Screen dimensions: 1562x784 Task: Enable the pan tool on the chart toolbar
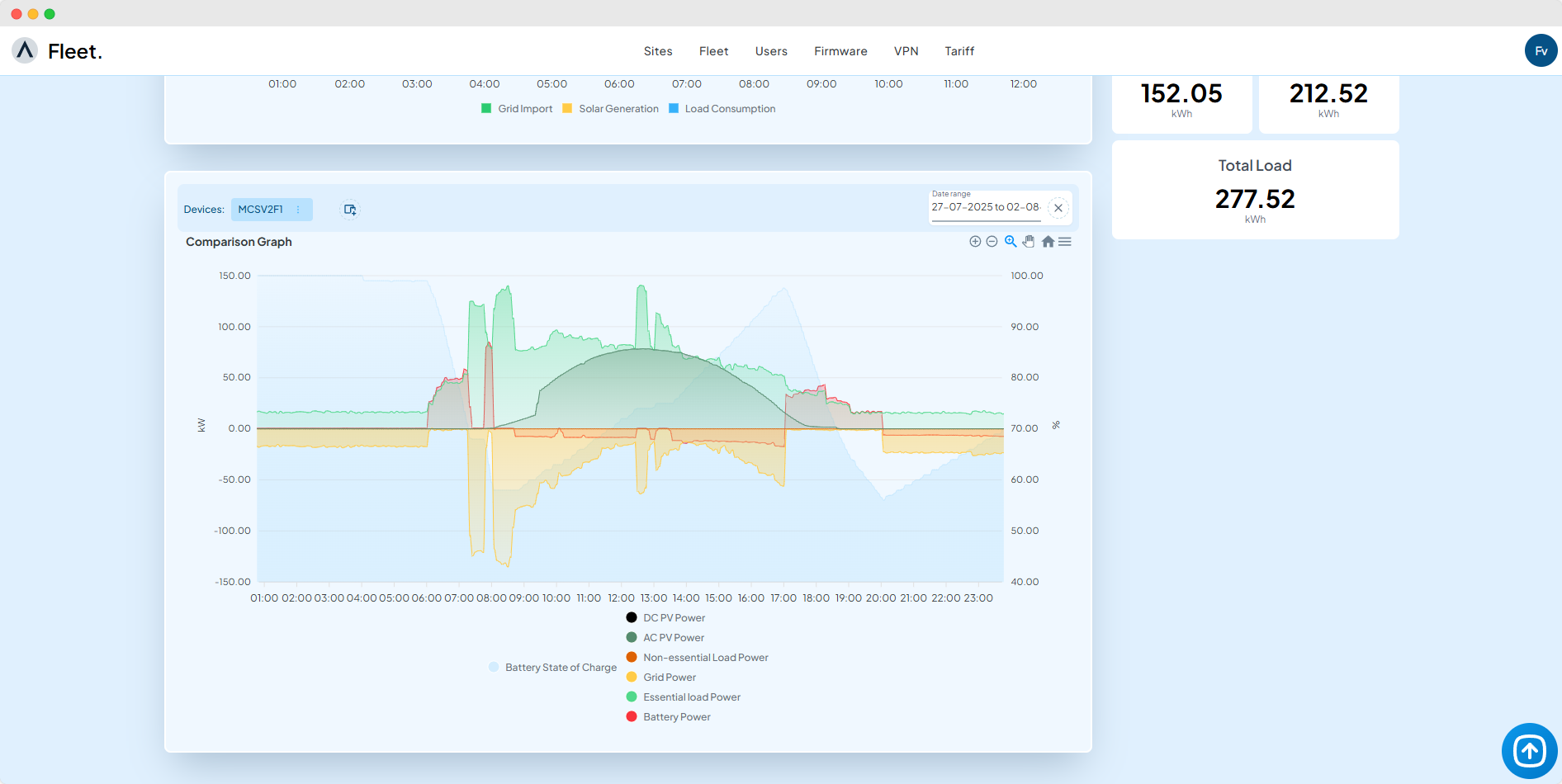1029,241
